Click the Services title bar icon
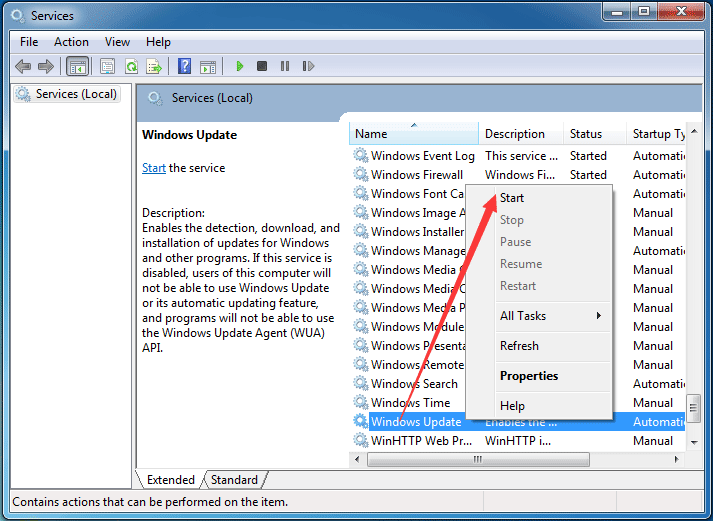Image resolution: width=713 pixels, height=521 pixels. coord(17,16)
